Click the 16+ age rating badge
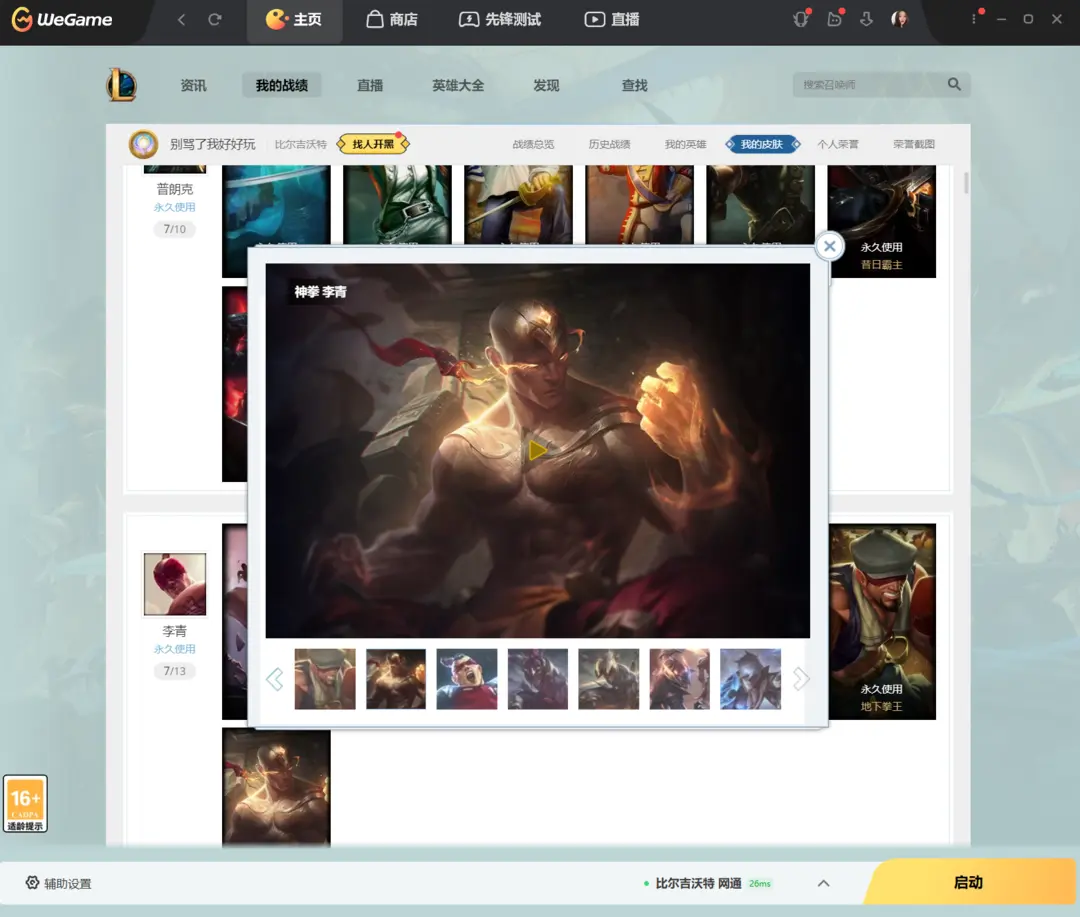The height and width of the screenshot is (917, 1080). [x=25, y=803]
